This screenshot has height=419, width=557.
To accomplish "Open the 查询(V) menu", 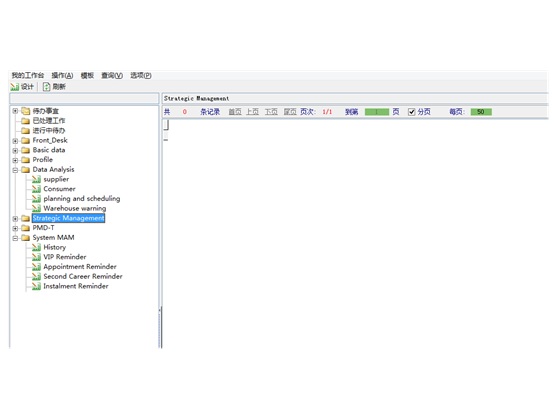I will point(112,75).
